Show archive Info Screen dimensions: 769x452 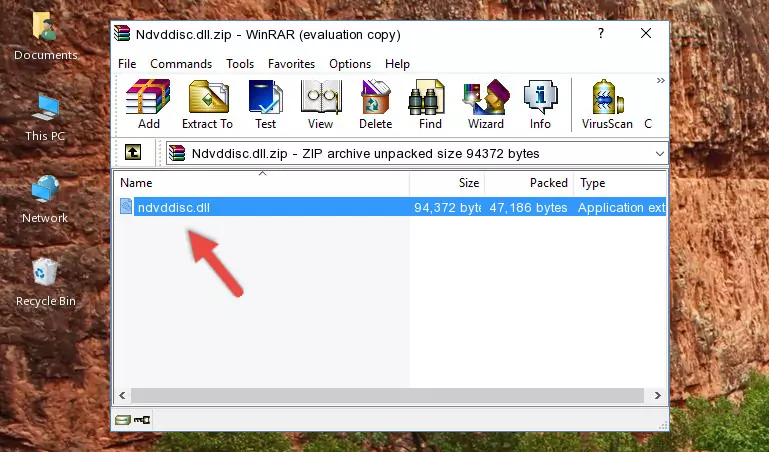[x=540, y=104]
